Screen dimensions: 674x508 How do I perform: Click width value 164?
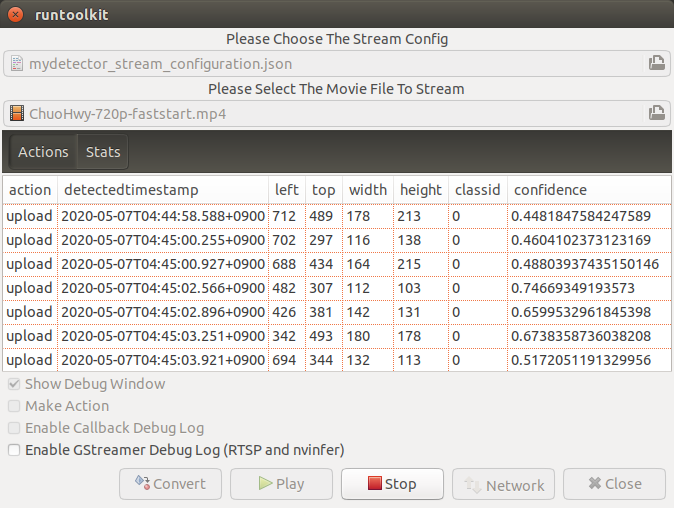pyautogui.click(x=358, y=264)
